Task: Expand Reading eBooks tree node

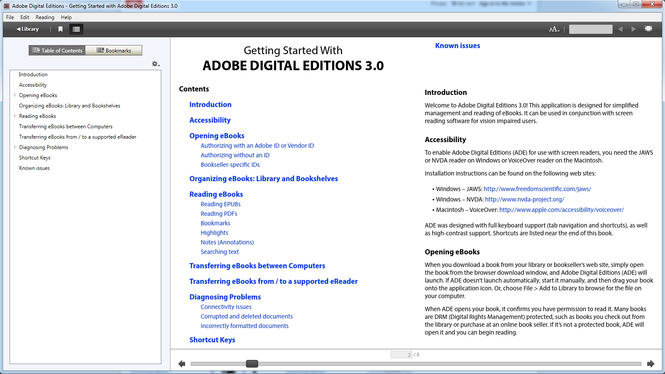Action: point(15,116)
